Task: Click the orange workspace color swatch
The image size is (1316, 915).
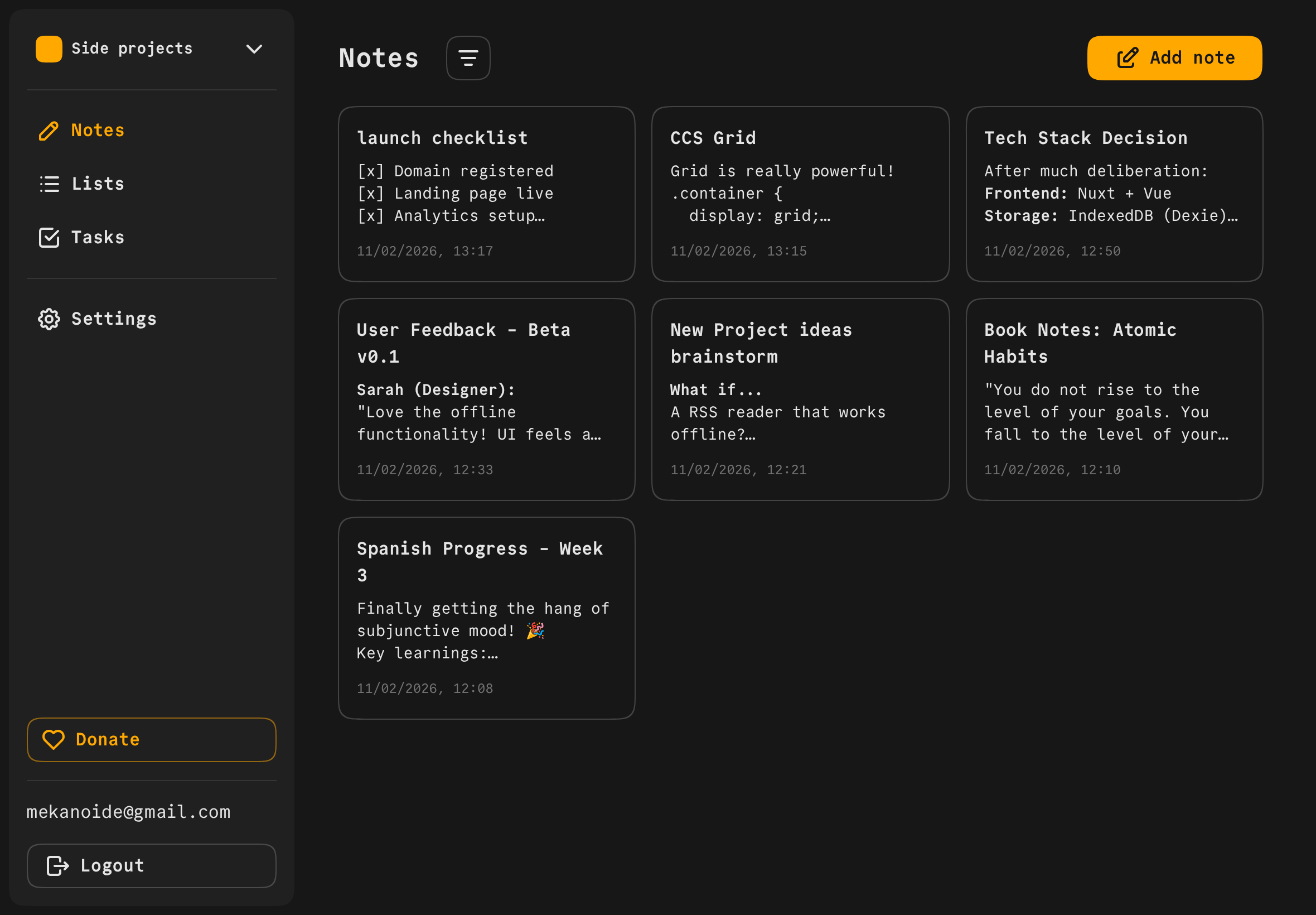Action: point(49,49)
